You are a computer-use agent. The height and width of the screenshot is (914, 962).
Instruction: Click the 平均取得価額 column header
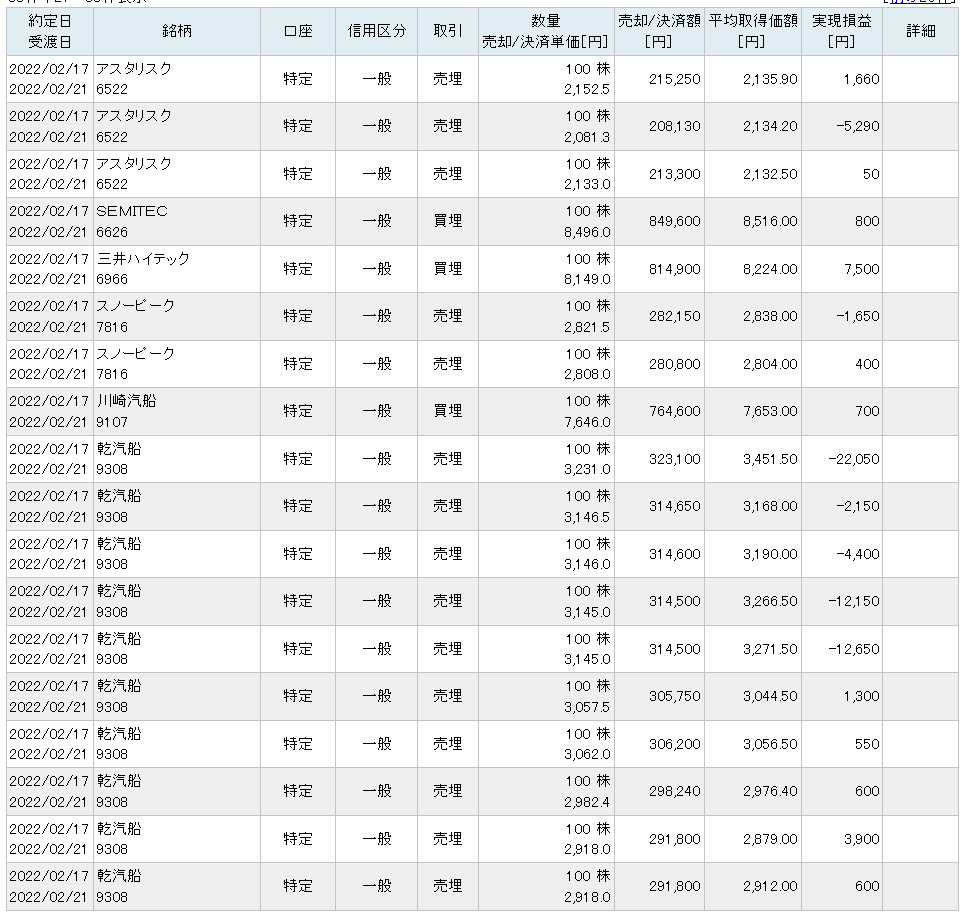tap(753, 31)
